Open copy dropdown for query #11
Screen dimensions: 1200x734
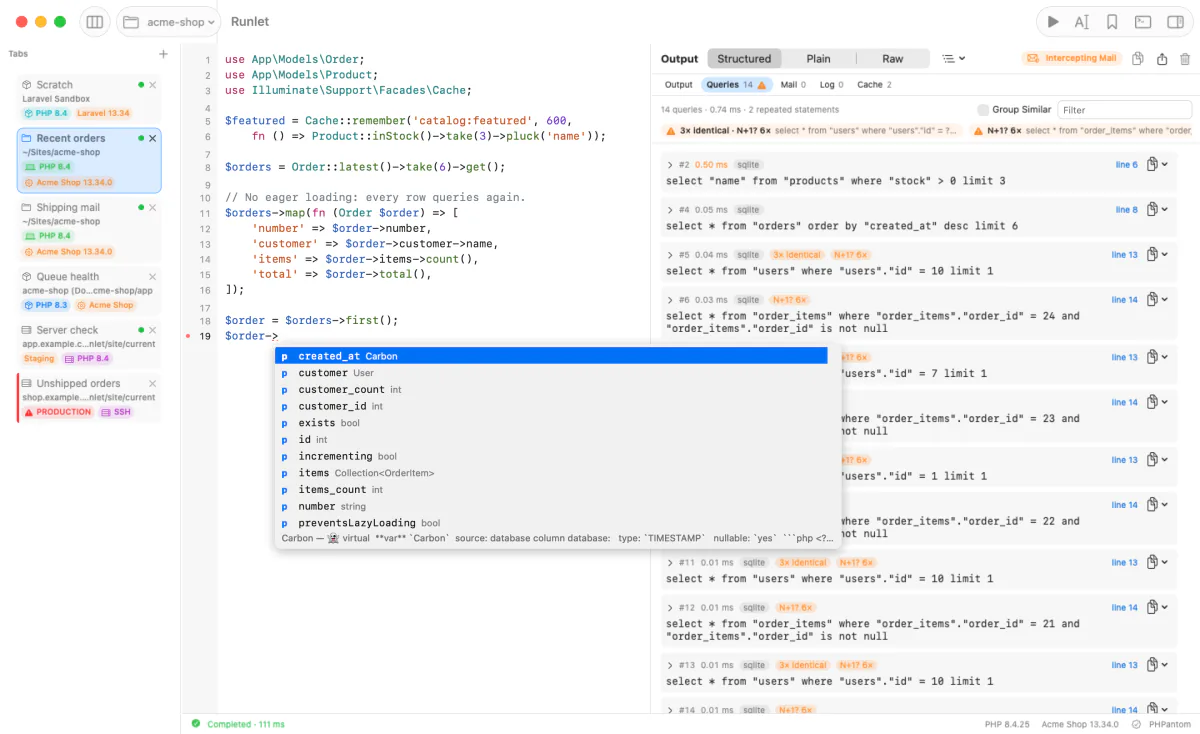point(1157,562)
